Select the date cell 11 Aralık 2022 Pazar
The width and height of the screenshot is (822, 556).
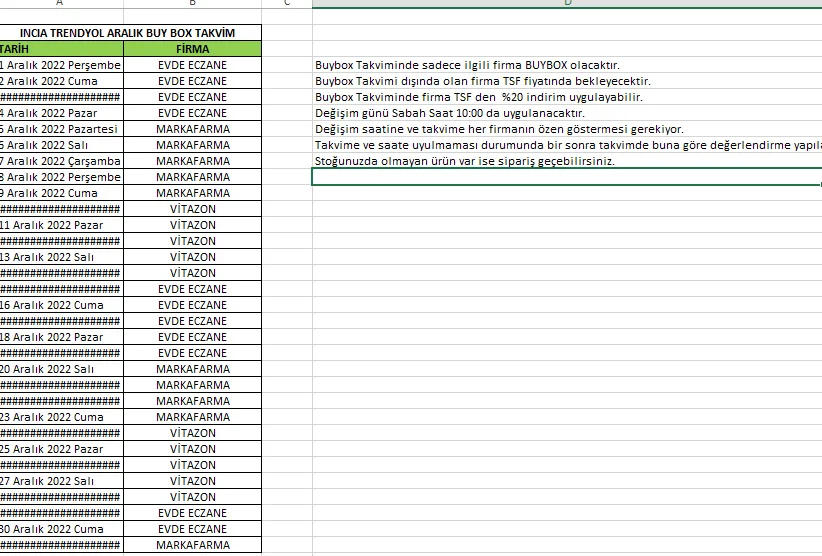pyautogui.click(x=61, y=225)
